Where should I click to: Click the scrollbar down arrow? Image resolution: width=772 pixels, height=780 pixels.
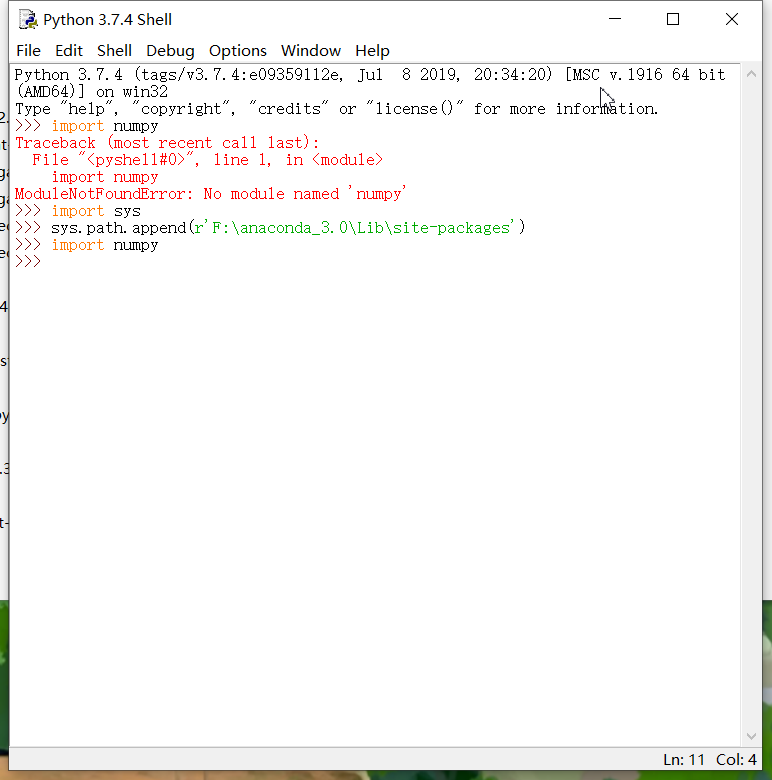(x=751, y=736)
